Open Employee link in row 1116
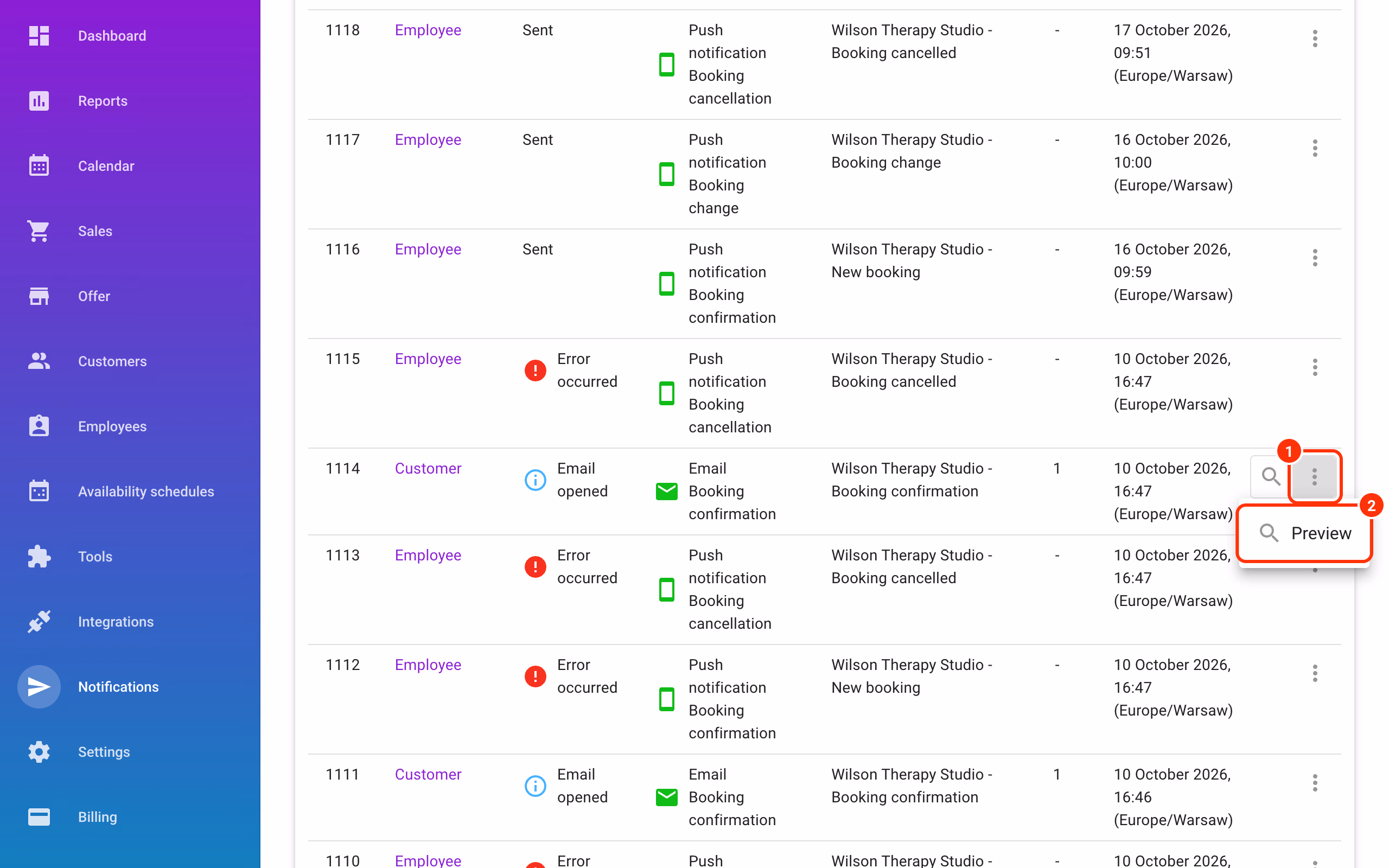The width and height of the screenshot is (1389, 868). point(428,249)
